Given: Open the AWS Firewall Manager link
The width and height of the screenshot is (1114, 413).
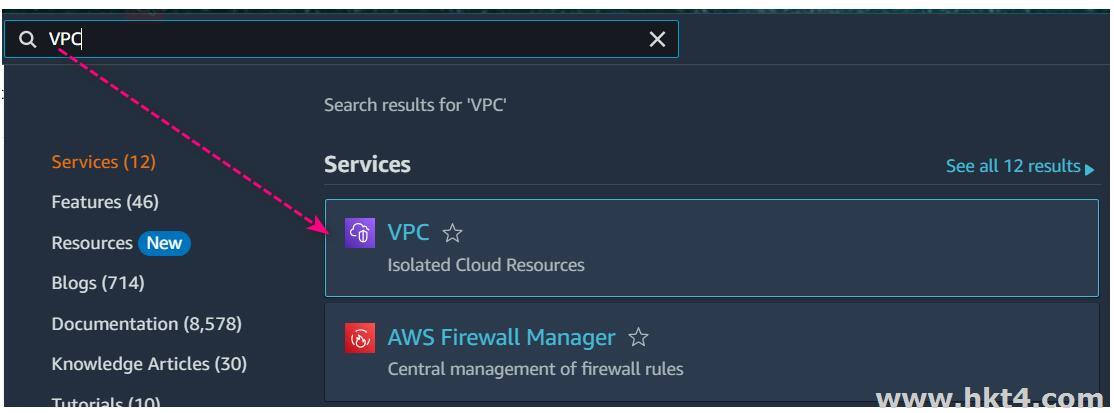Looking at the screenshot, I should coord(501,338).
